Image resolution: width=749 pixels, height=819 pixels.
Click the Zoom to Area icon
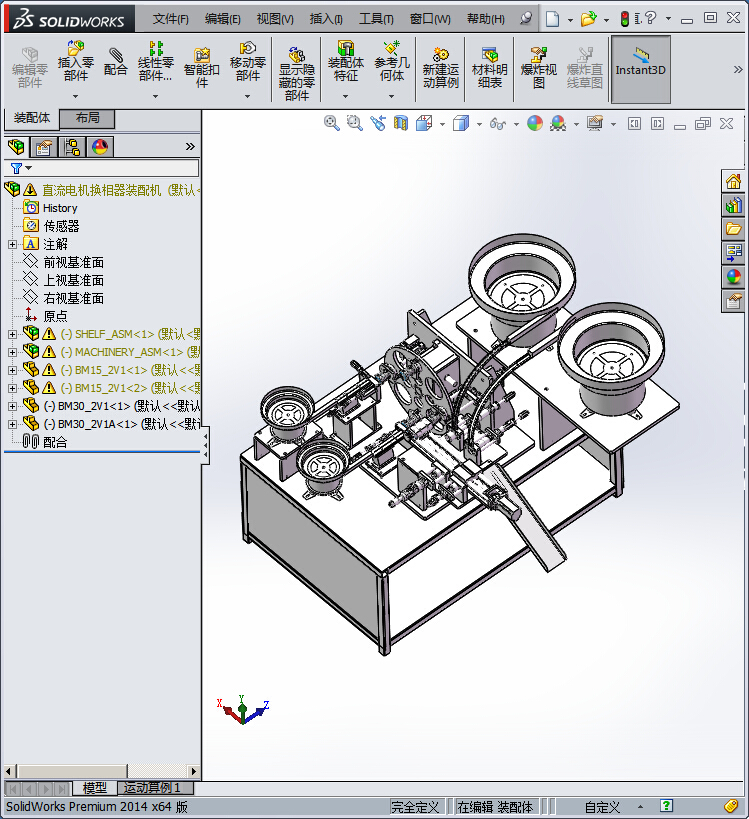coord(355,123)
